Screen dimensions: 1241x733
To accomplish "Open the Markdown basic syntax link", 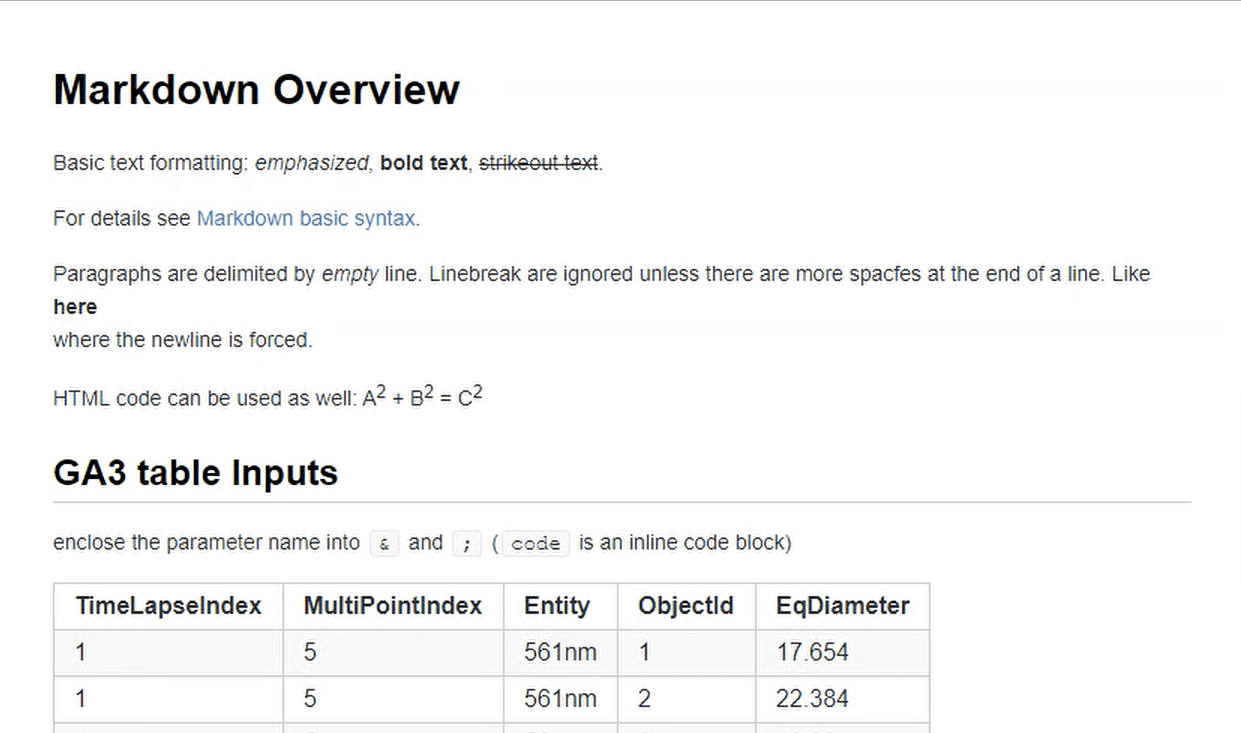I will click(x=306, y=218).
